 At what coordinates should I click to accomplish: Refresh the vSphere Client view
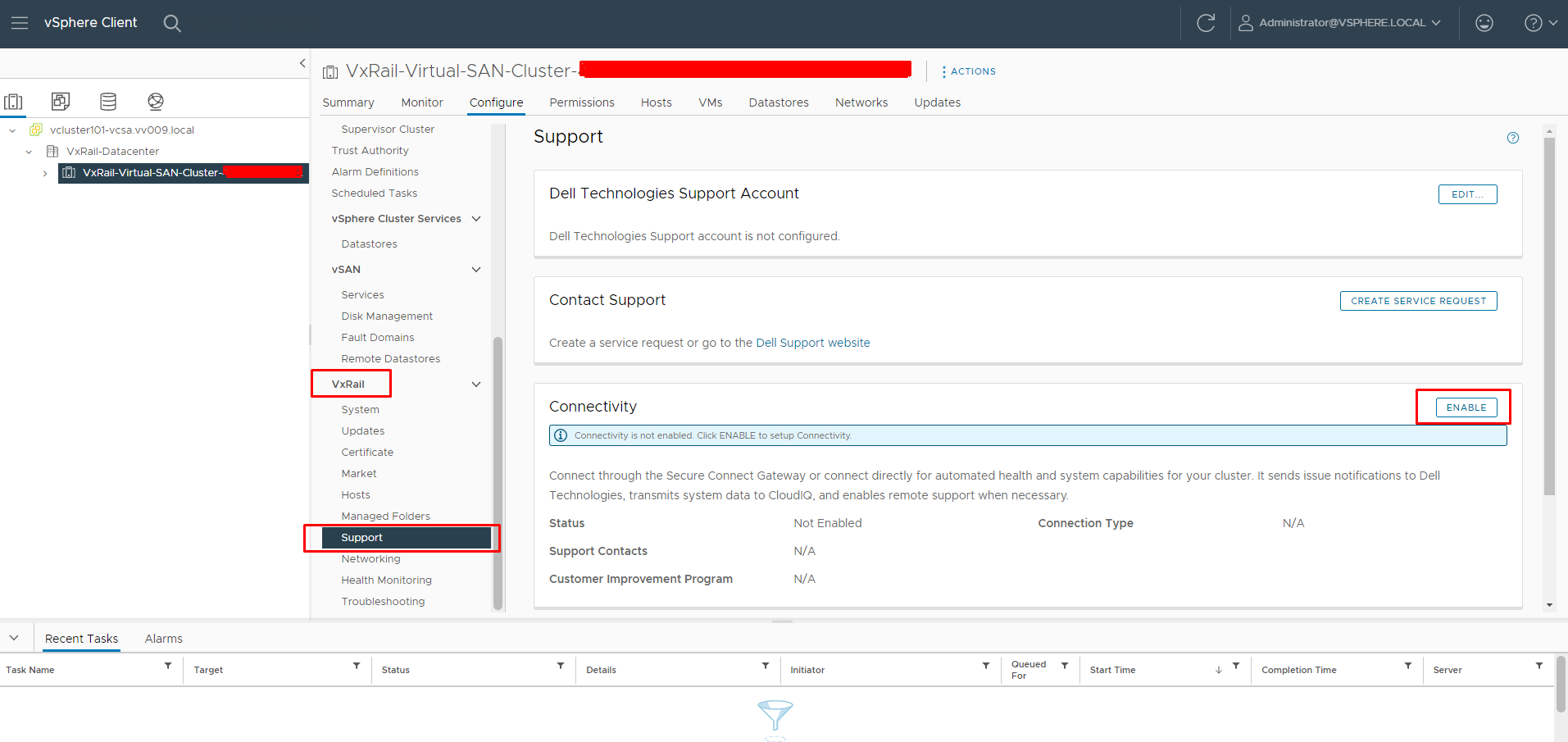tap(1206, 23)
